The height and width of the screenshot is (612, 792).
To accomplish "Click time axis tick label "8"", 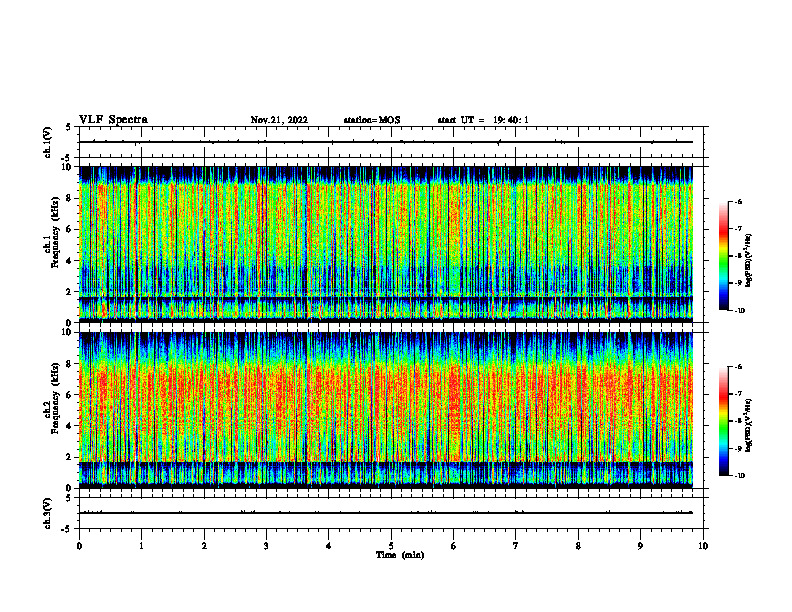I will point(578,546).
